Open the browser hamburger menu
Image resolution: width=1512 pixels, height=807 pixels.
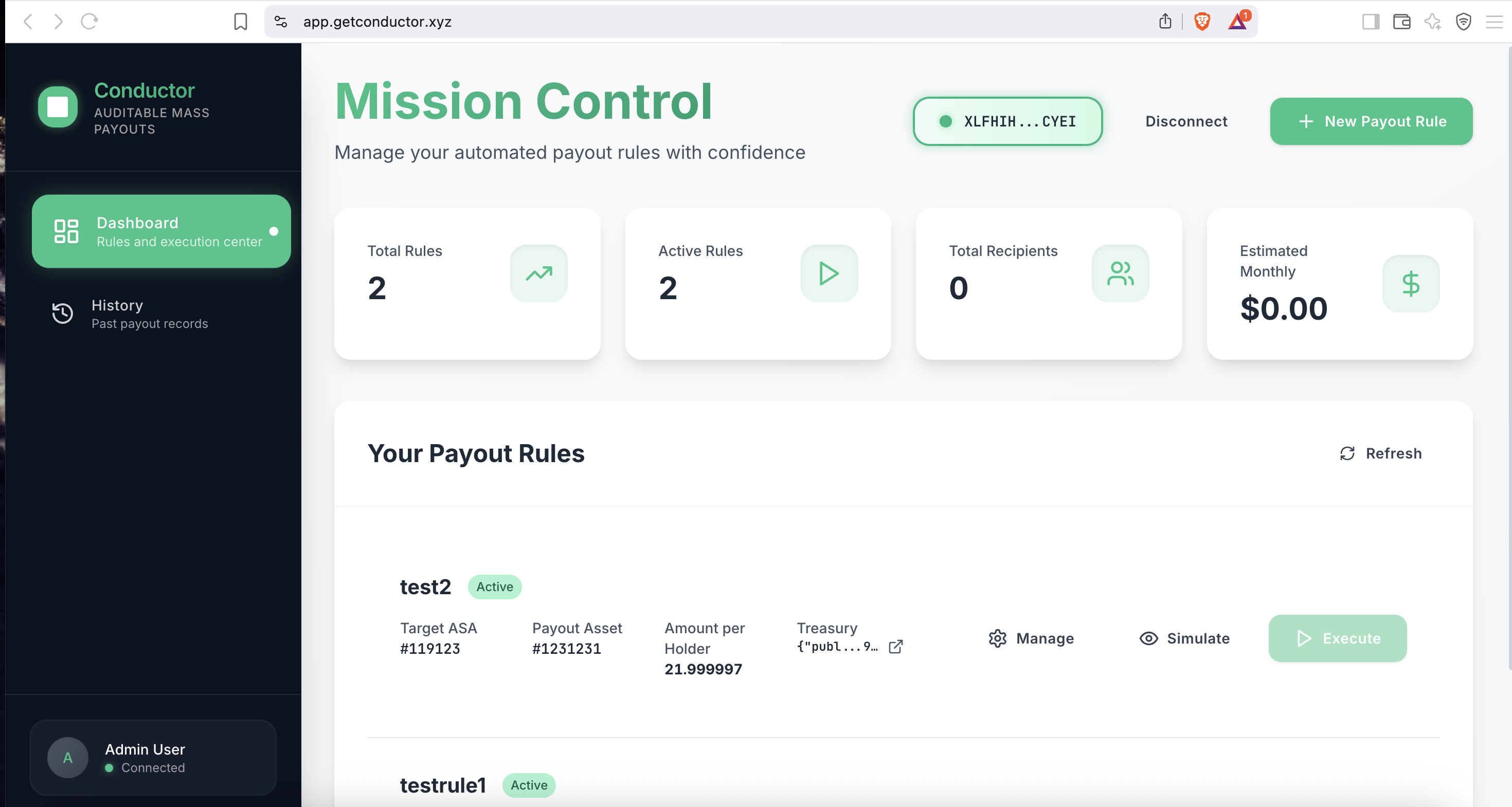pyautogui.click(x=1494, y=22)
